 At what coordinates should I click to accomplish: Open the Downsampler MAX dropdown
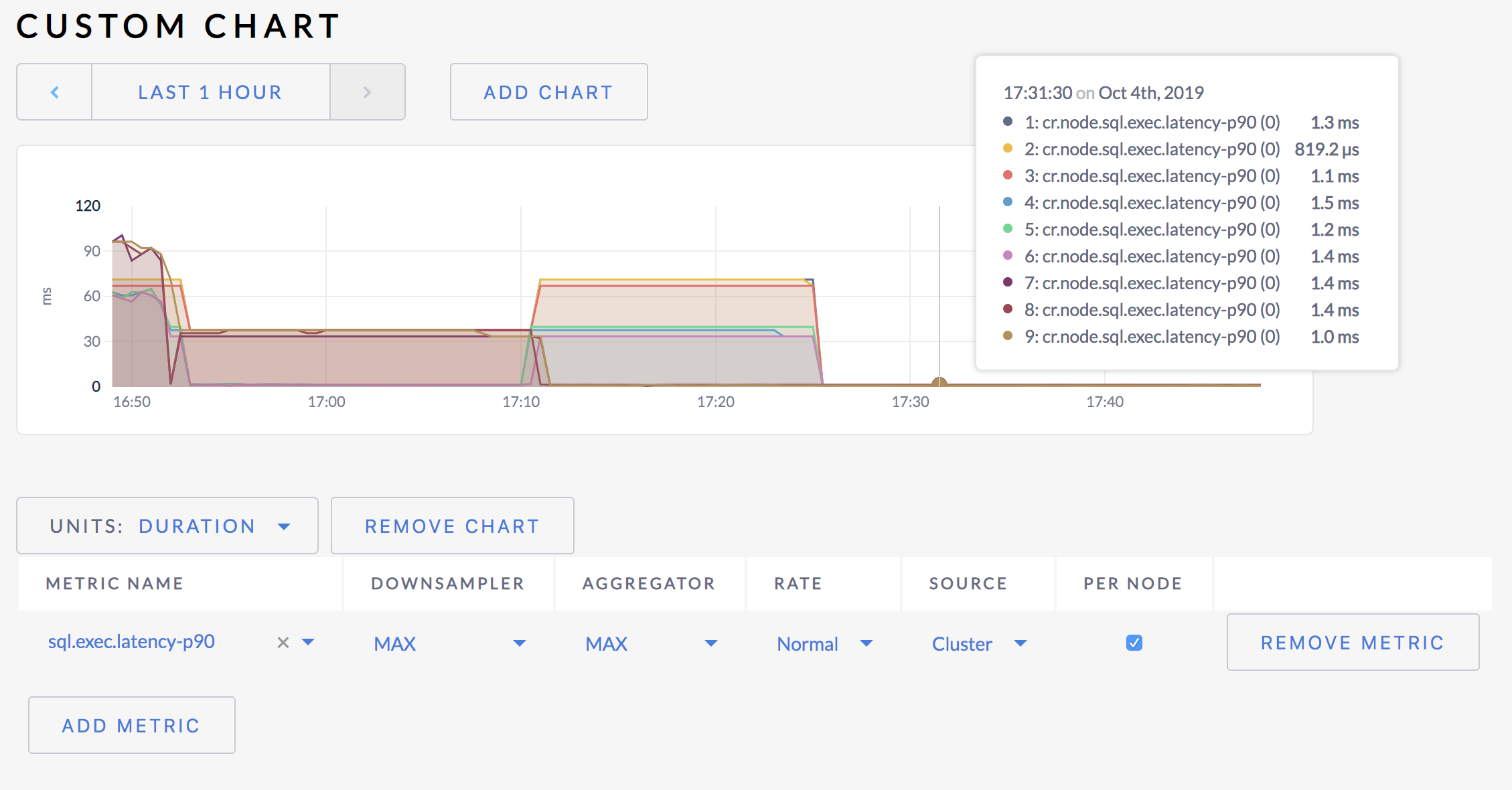click(518, 643)
